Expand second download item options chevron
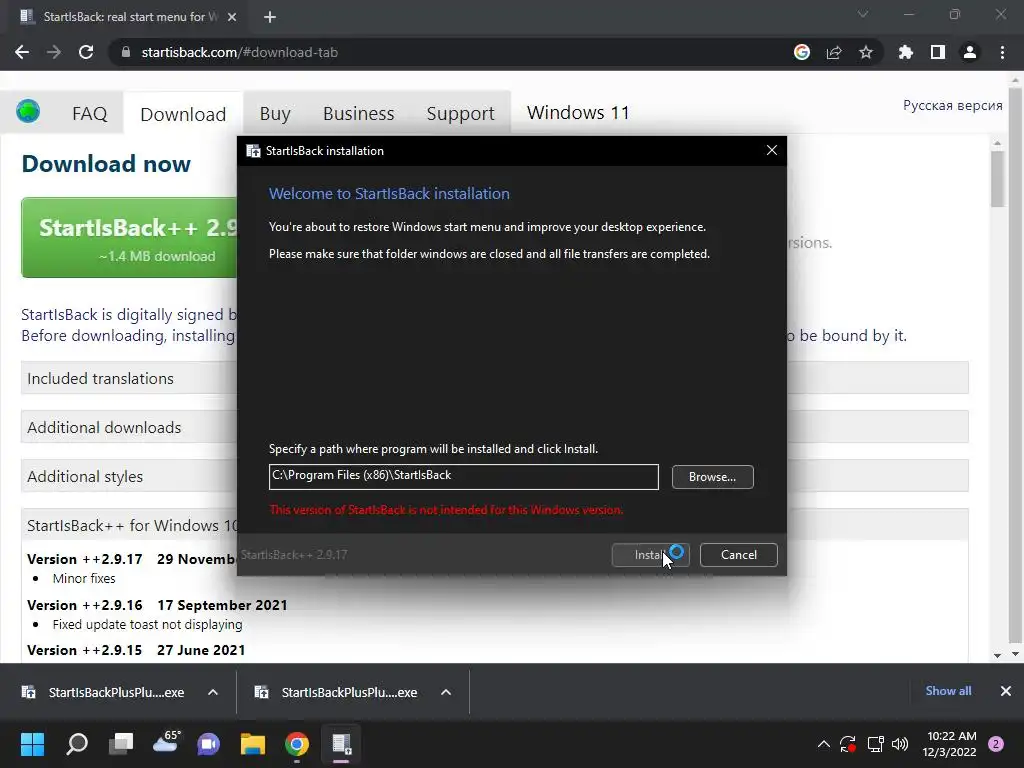Screen dimensions: 1024x768 446,692
